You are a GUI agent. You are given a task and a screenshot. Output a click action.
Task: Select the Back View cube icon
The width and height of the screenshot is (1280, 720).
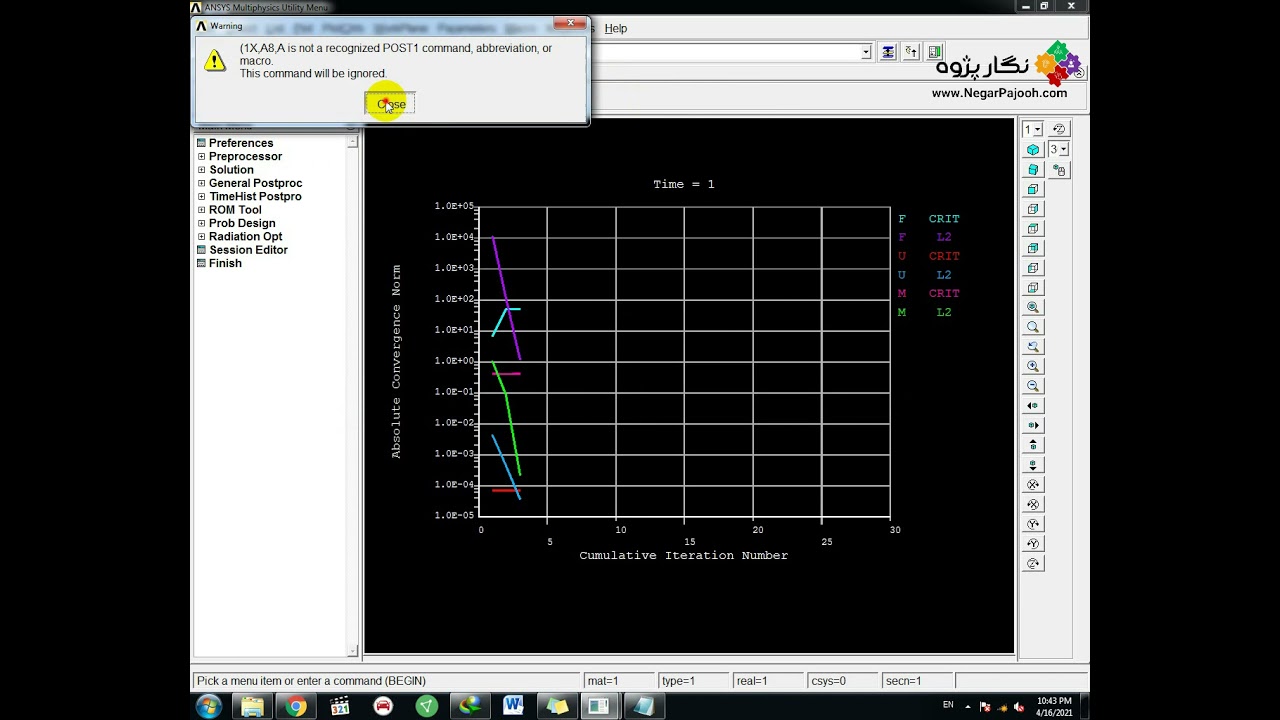click(x=1033, y=248)
